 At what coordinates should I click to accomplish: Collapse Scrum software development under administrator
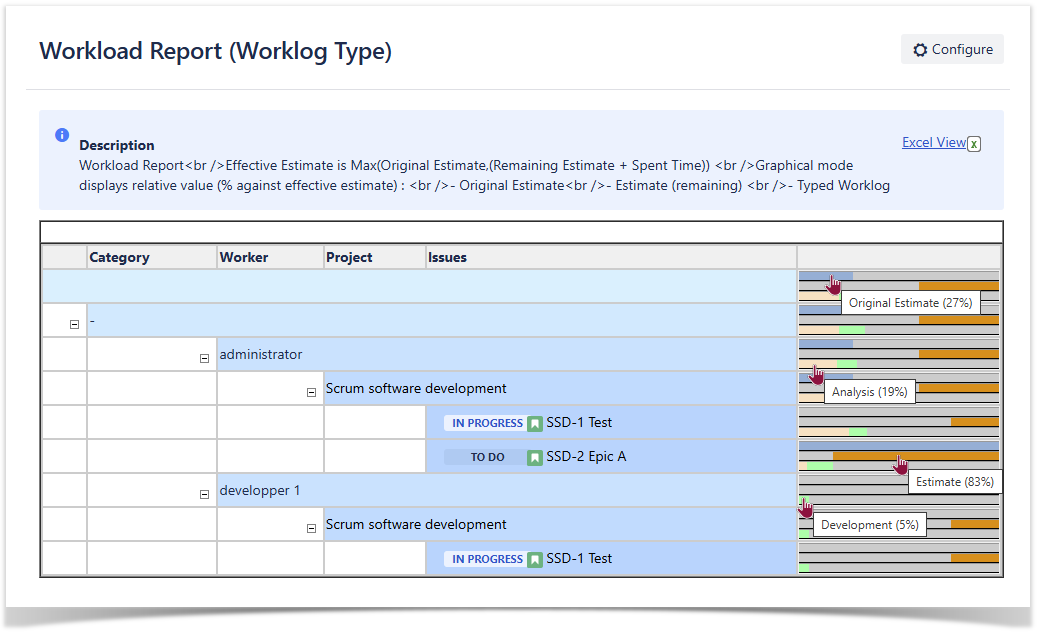(x=311, y=392)
